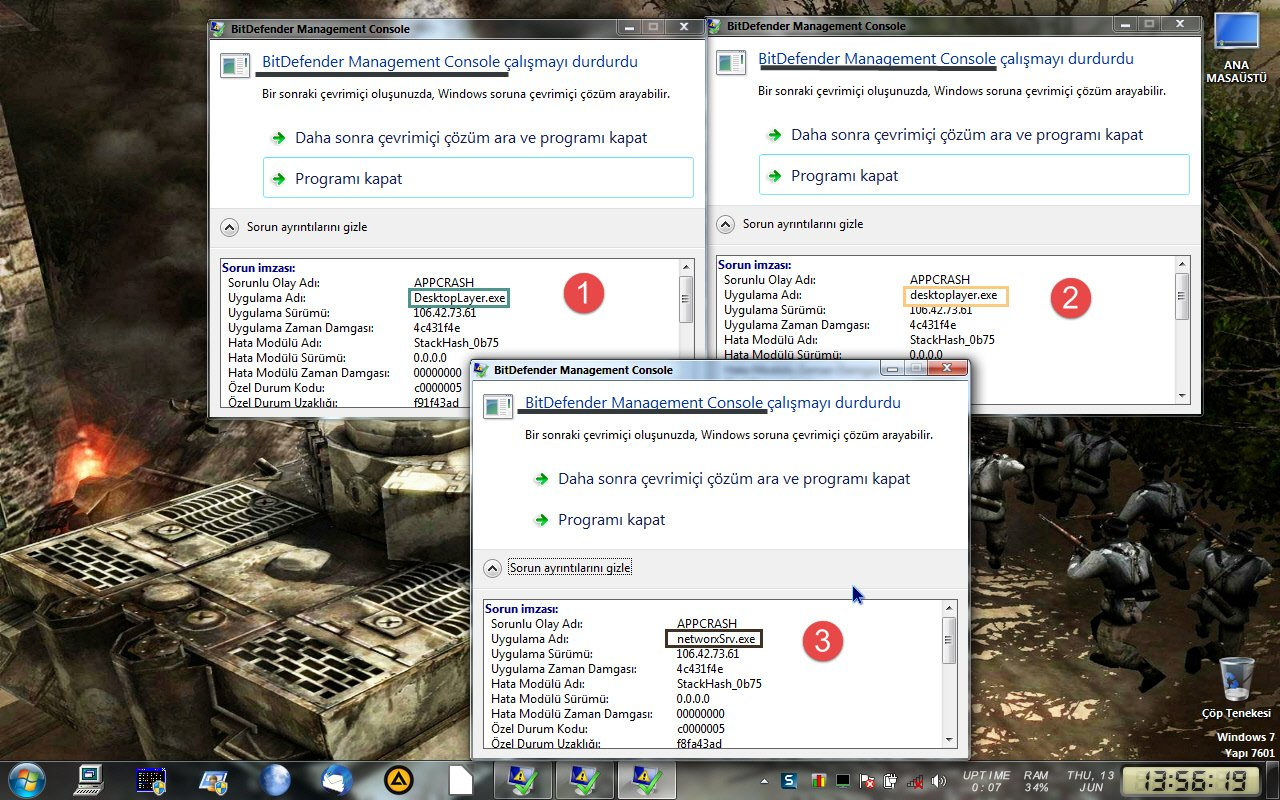Image resolution: width=1280 pixels, height=800 pixels.
Task: Click details scrollbar thumb in top-left window
Action: point(686,298)
